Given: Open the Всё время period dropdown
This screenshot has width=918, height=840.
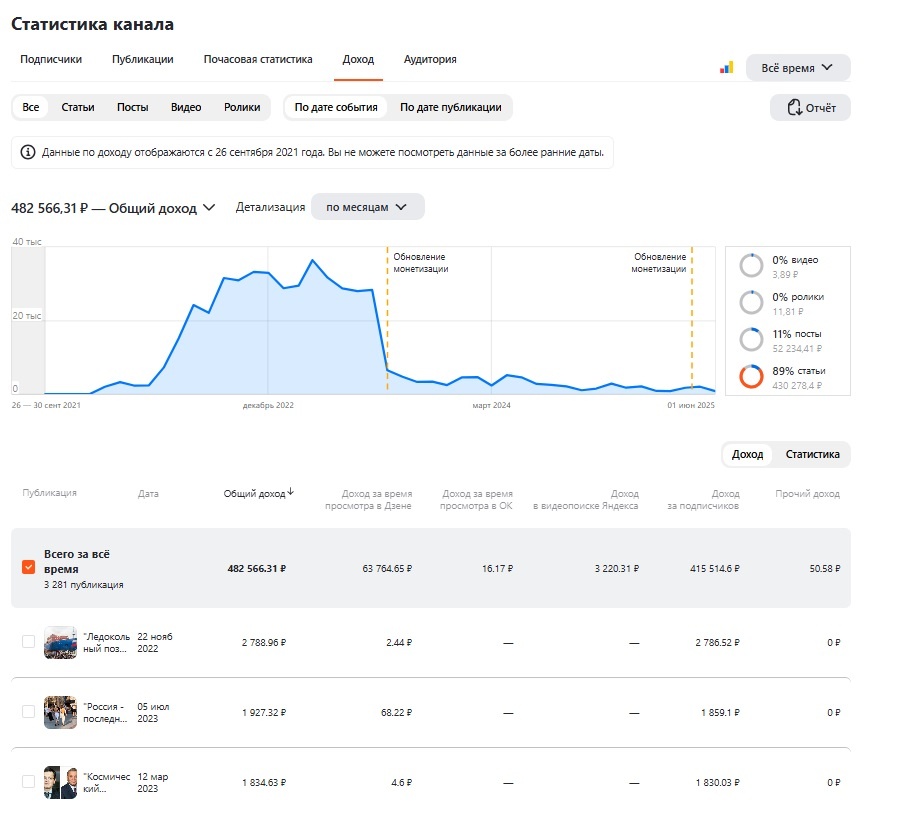Looking at the screenshot, I should [797, 68].
